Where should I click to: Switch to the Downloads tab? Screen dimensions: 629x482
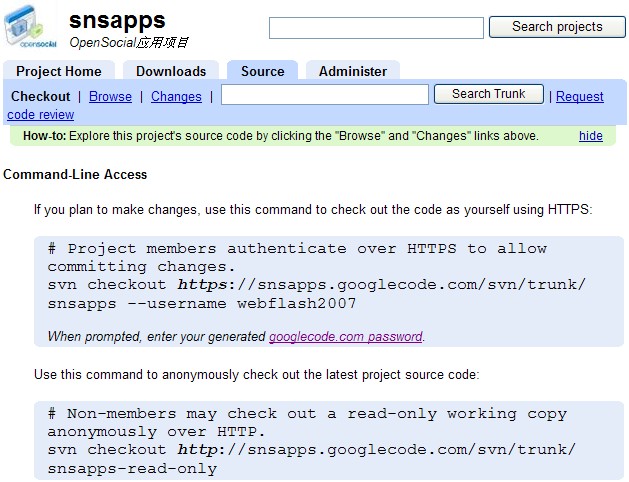pyautogui.click(x=171, y=71)
